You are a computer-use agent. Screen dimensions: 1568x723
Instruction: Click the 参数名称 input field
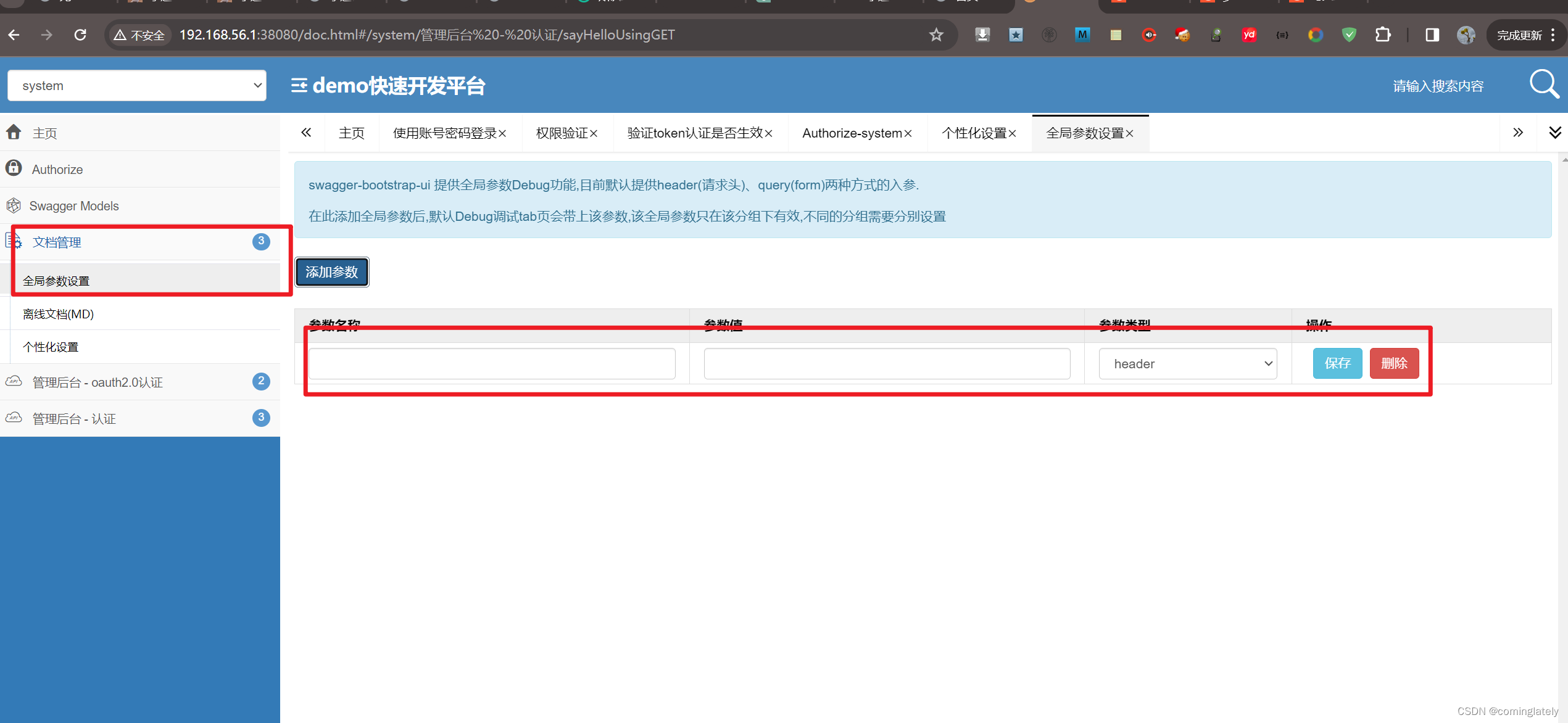click(x=492, y=363)
